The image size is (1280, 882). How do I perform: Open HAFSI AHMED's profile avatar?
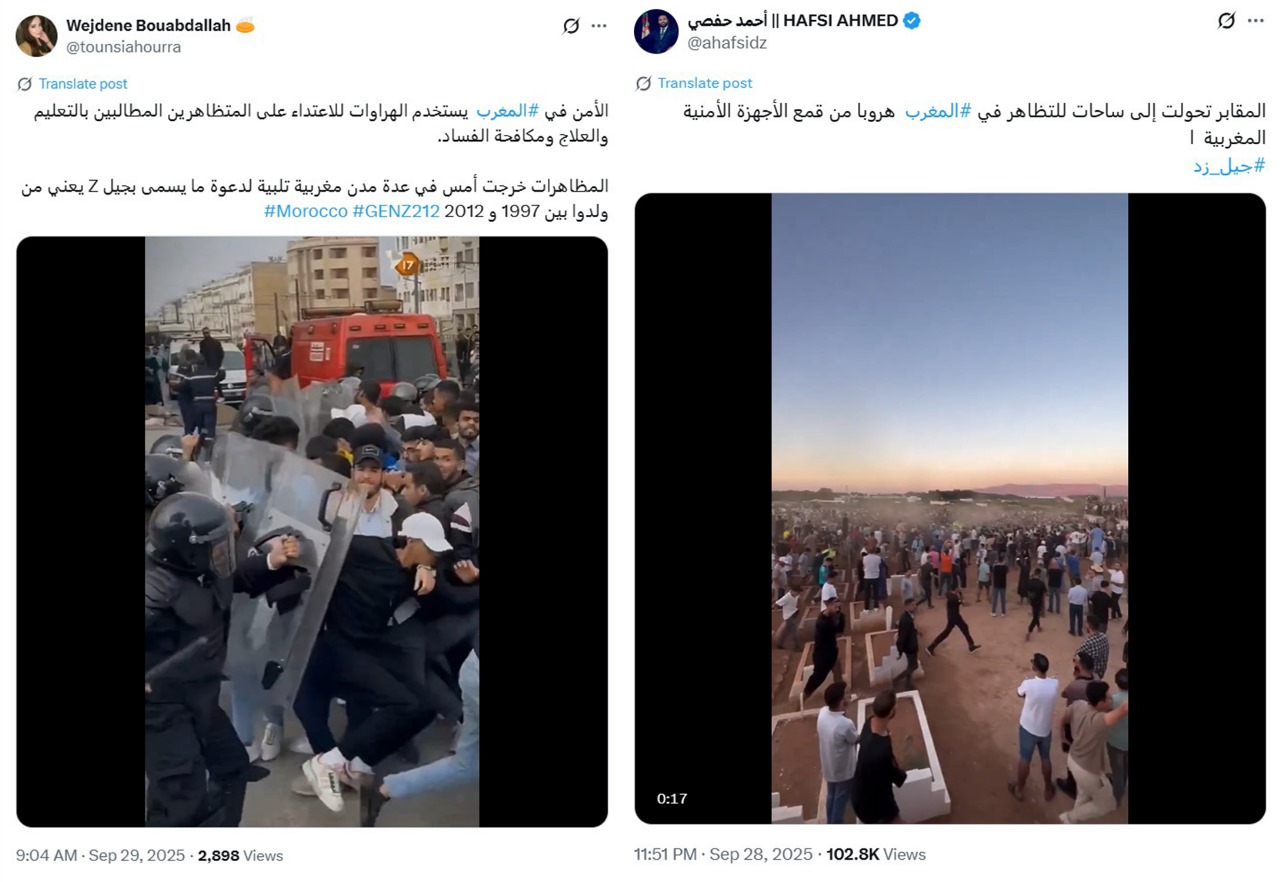pyautogui.click(x=656, y=32)
